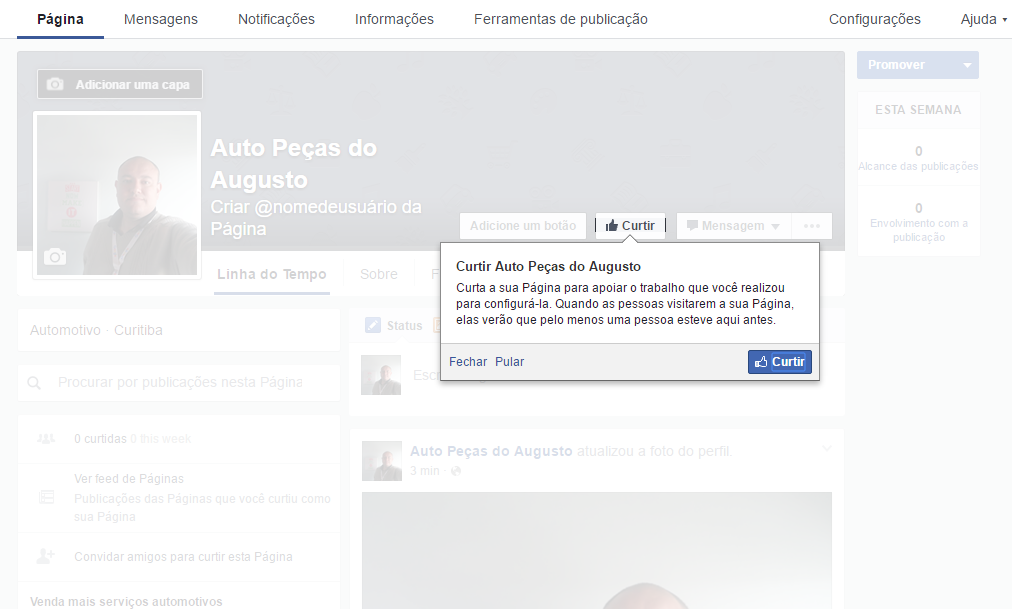Click Ver feed de Páginas link
This screenshot has height=609, width=1012.
(129, 479)
